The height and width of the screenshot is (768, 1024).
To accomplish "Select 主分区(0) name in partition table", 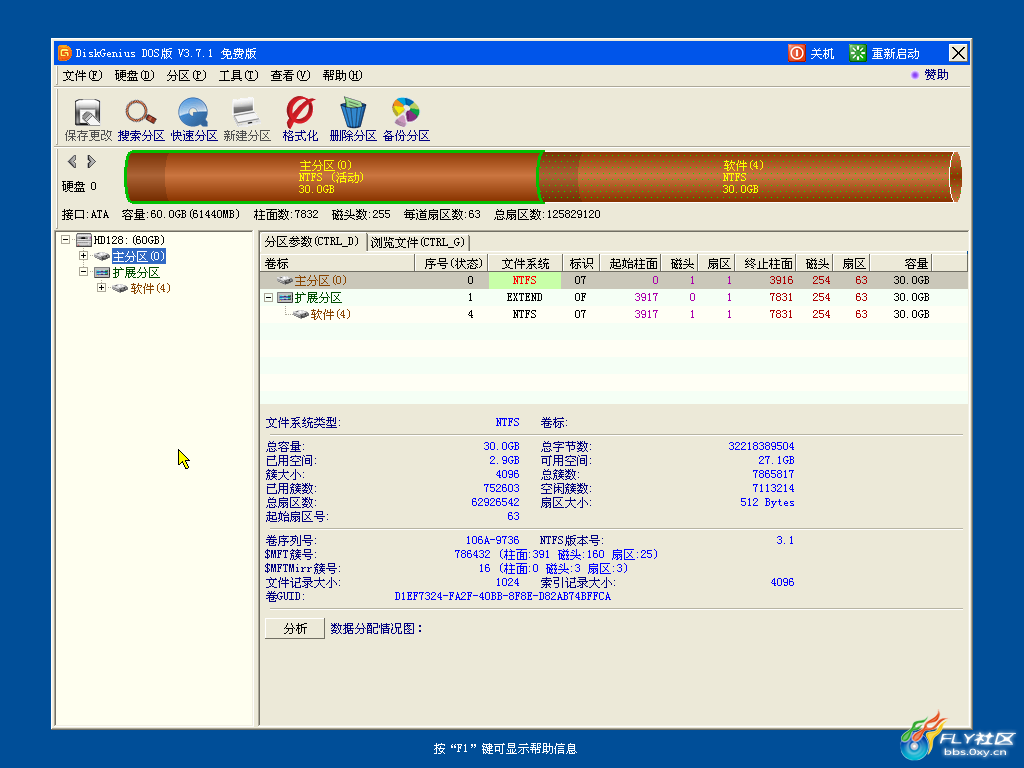I will coord(320,280).
